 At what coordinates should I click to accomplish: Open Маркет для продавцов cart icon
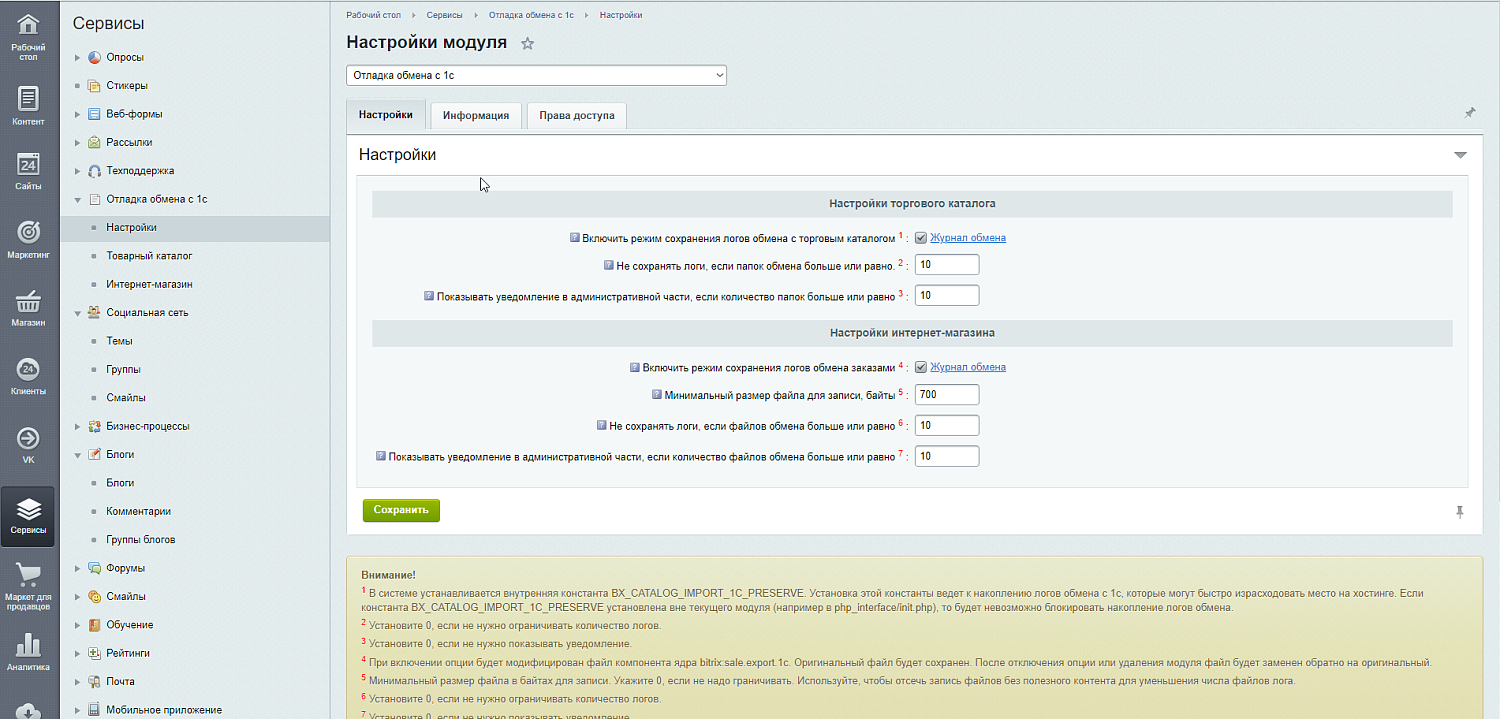coord(28,576)
